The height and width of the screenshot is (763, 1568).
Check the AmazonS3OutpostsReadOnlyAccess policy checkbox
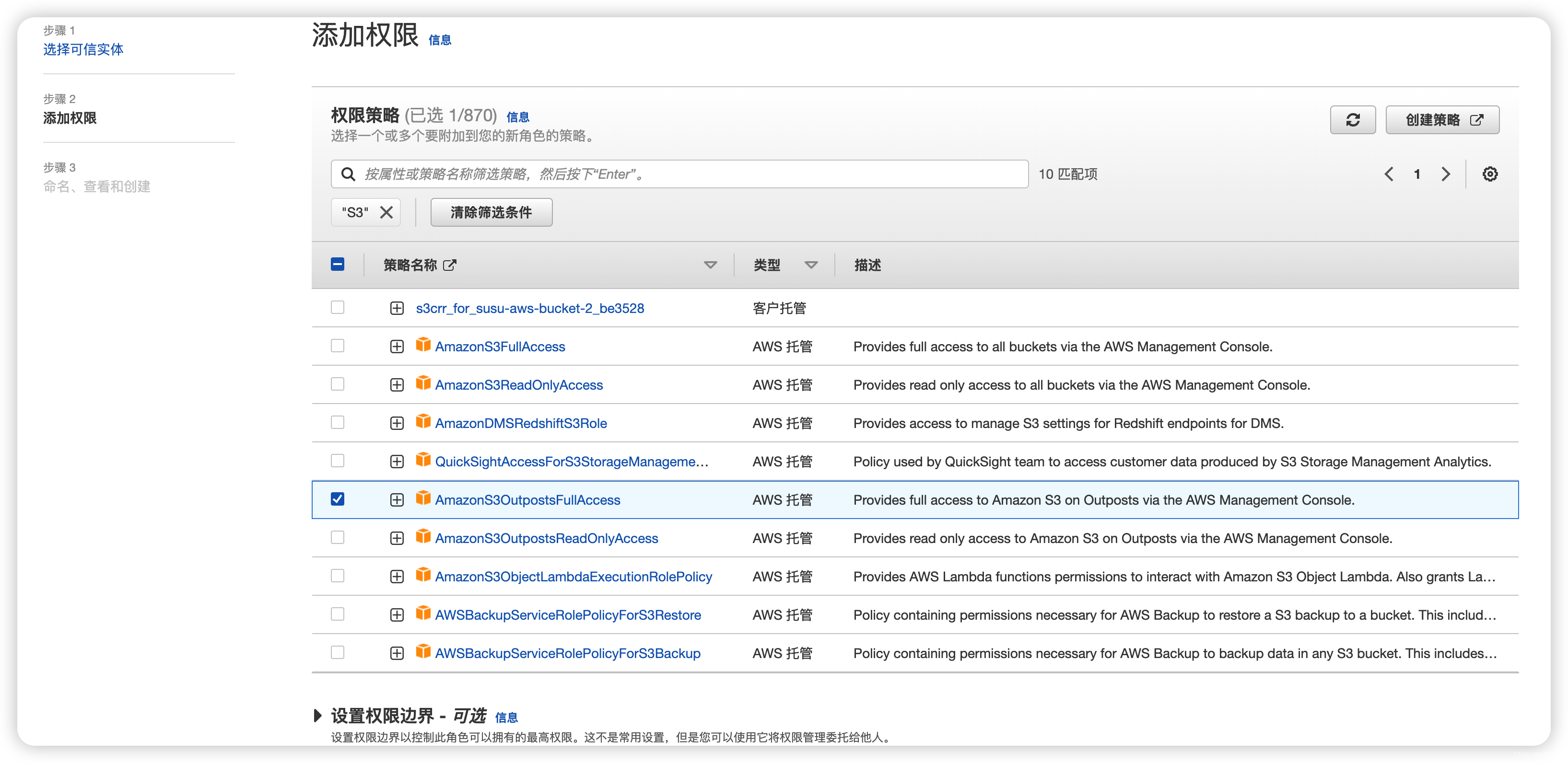337,537
